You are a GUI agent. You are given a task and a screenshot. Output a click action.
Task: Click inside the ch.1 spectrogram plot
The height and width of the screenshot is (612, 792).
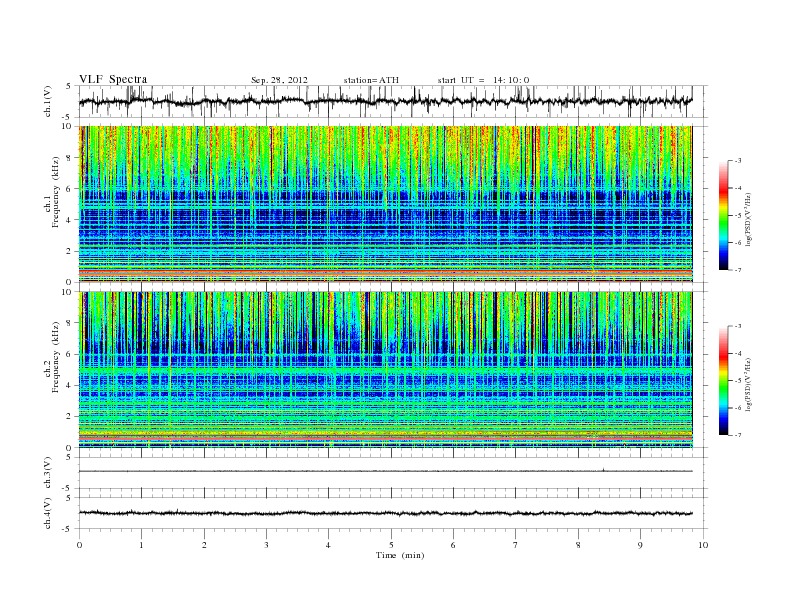click(x=386, y=204)
